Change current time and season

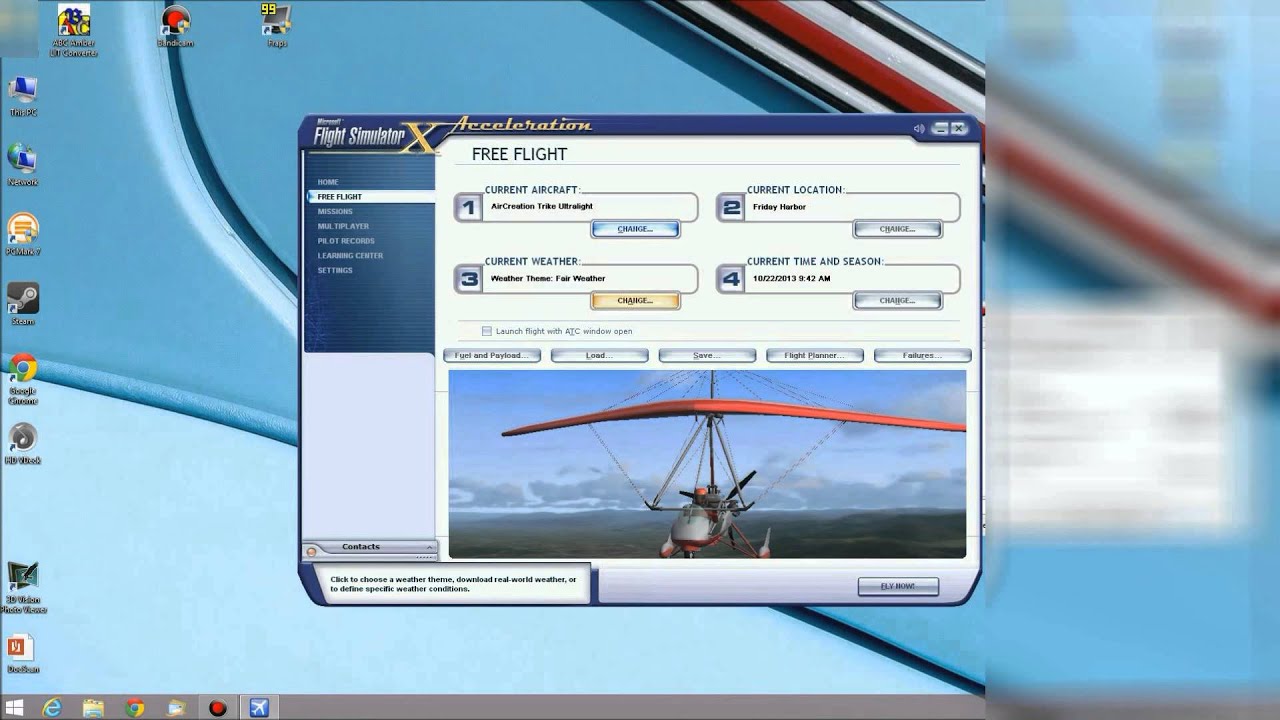tap(897, 300)
